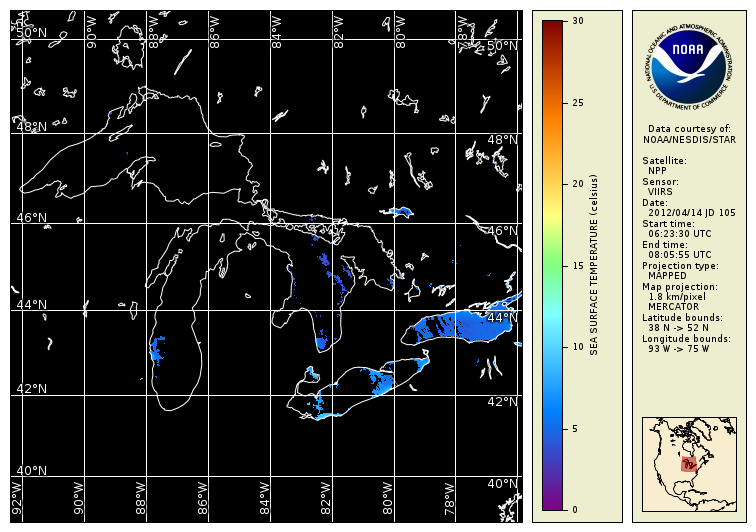Click the right-edge '42°N' latitude label

point(502,402)
